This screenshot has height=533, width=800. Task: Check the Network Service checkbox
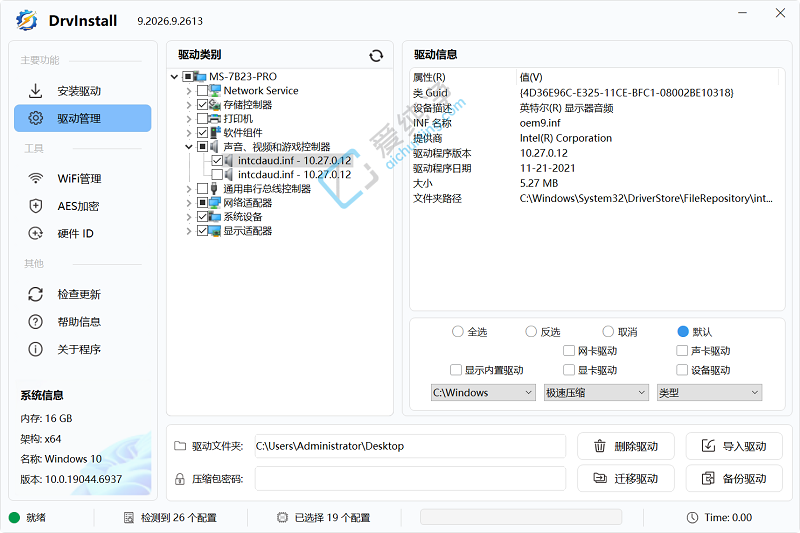[203, 91]
